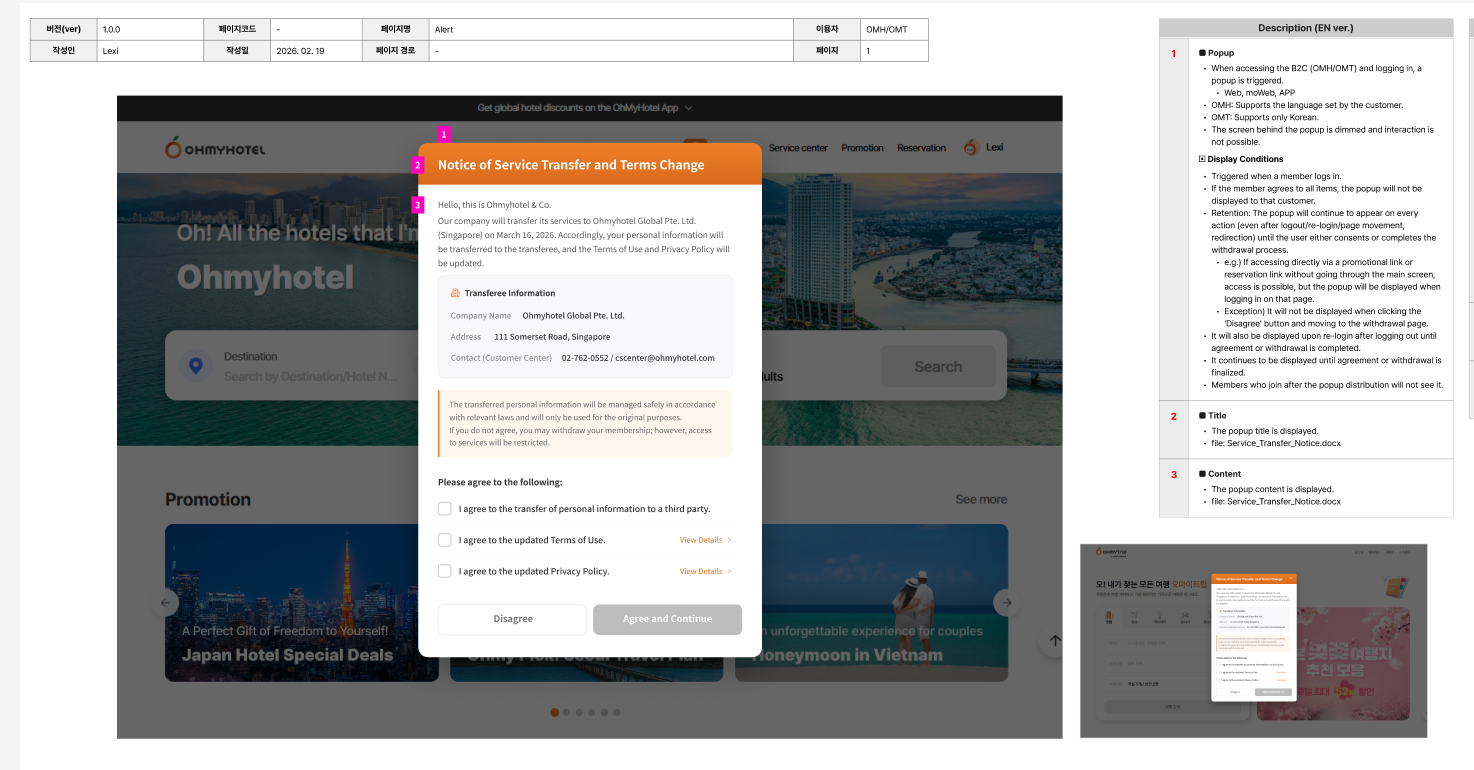1474x770 pixels.
Task: Tick the updated Terms of Use checkbox
Action: click(445, 540)
